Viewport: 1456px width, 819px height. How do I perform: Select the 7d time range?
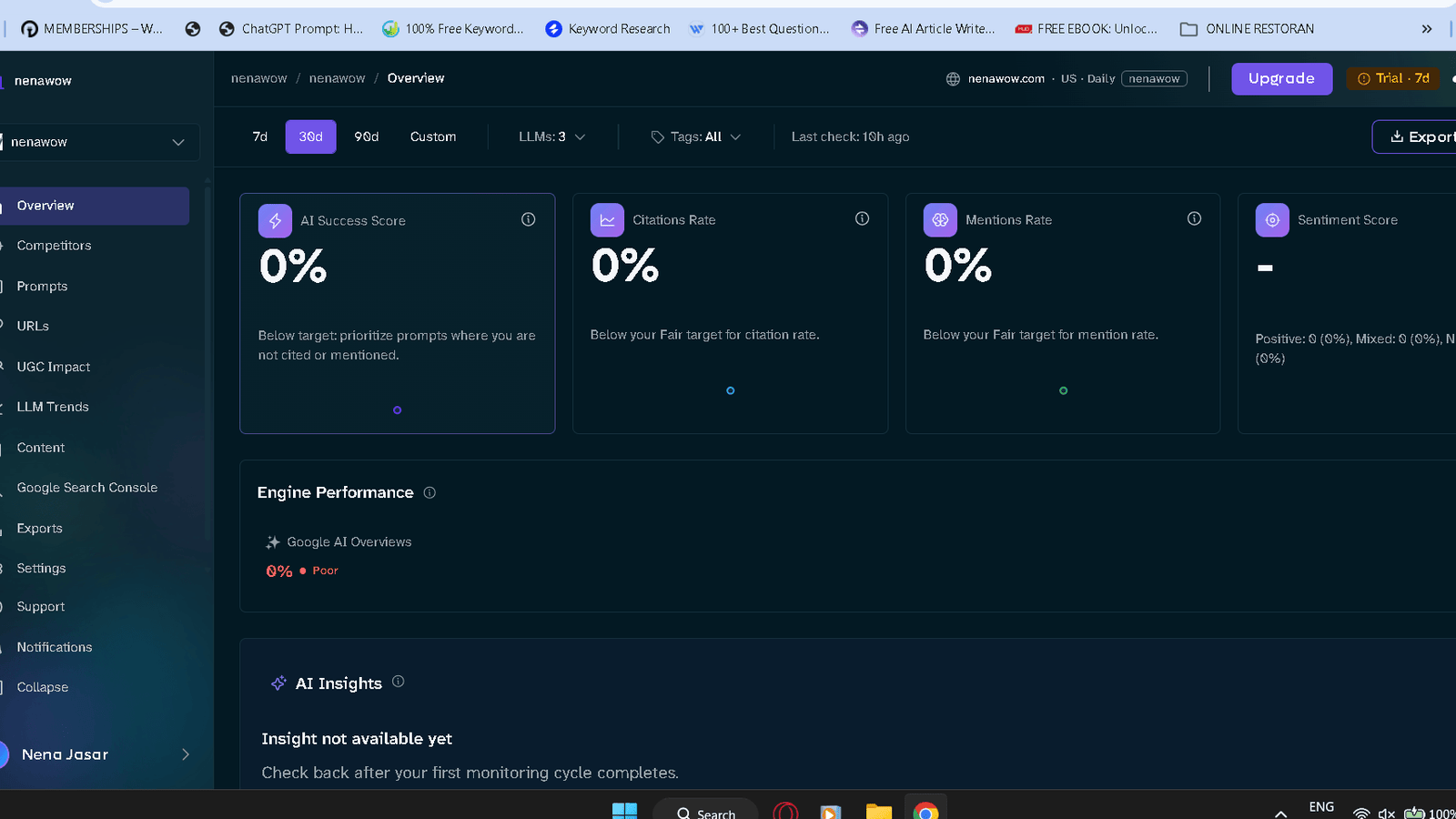pos(260,136)
